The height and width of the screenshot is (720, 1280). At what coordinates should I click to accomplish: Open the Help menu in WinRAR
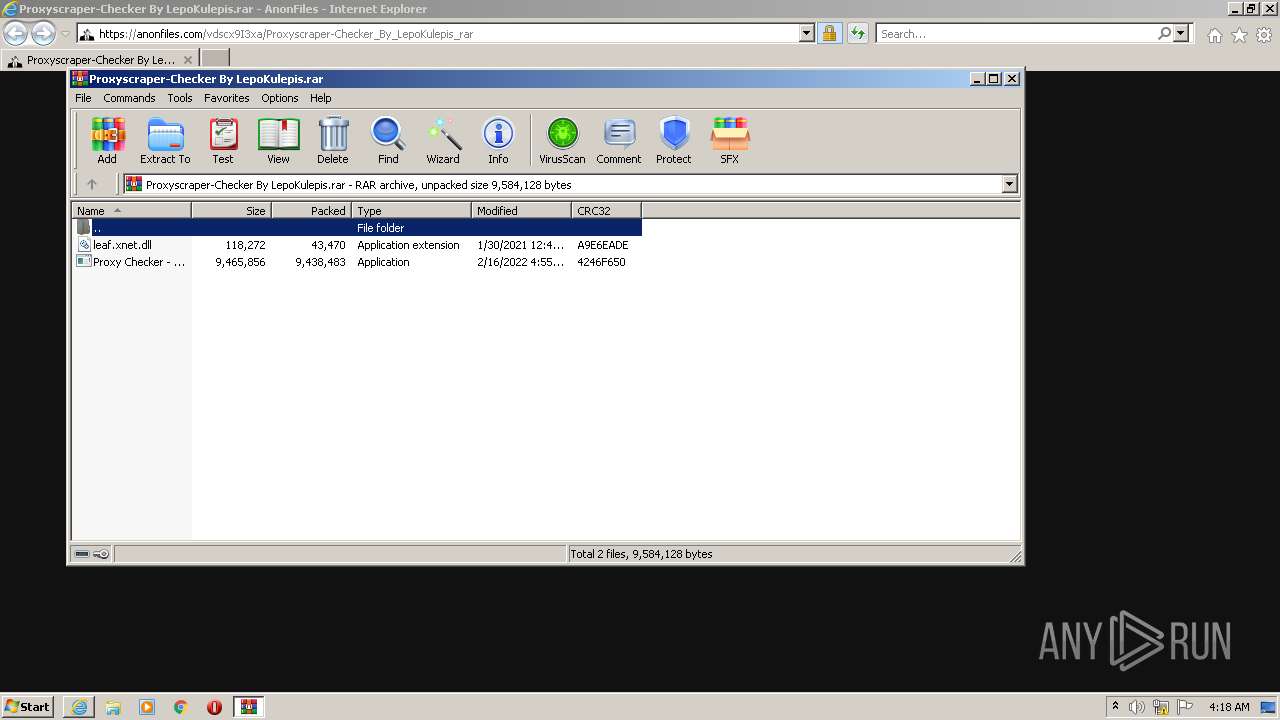click(x=321, y=98)
